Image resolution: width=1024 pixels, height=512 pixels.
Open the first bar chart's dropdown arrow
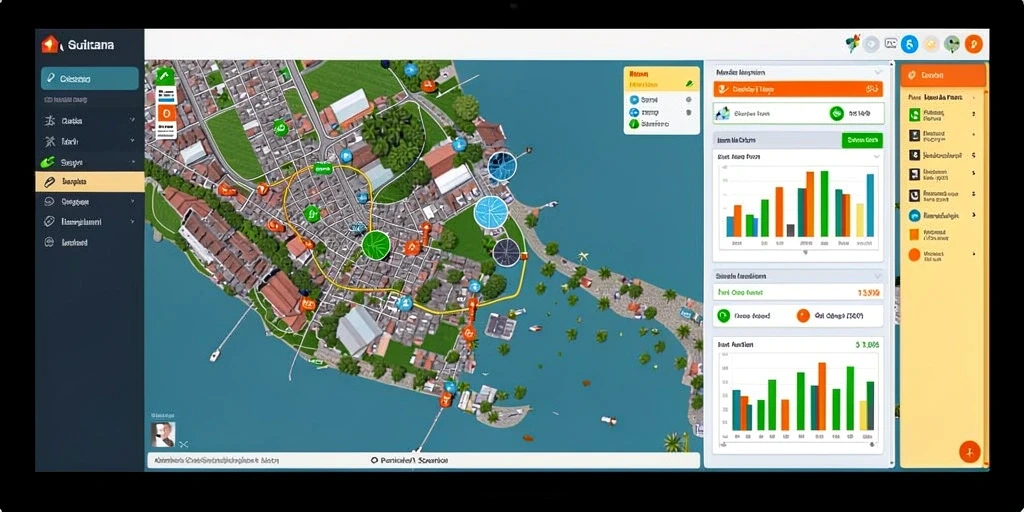876,157
